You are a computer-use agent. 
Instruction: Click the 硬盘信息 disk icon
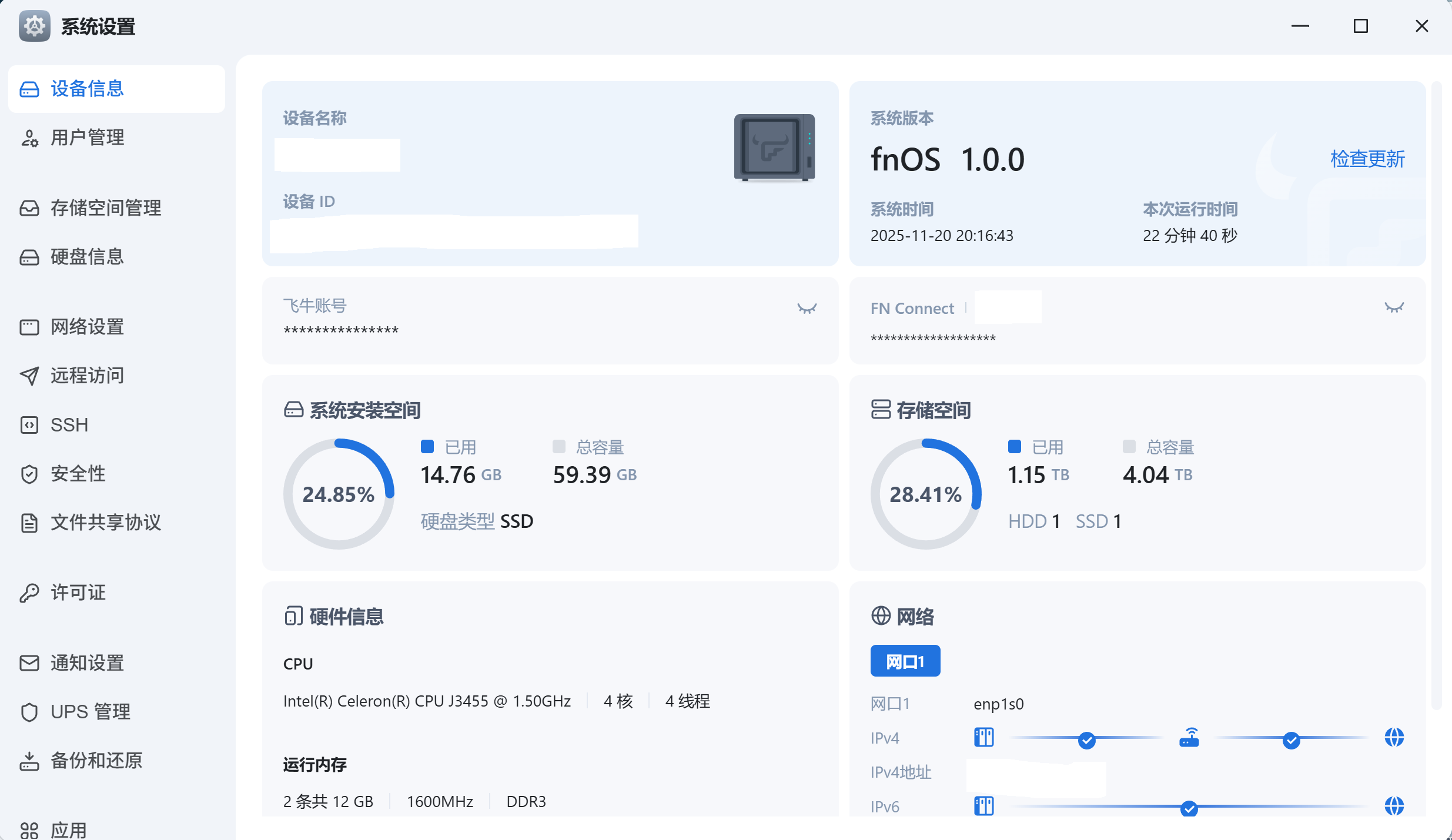[29, 257]
